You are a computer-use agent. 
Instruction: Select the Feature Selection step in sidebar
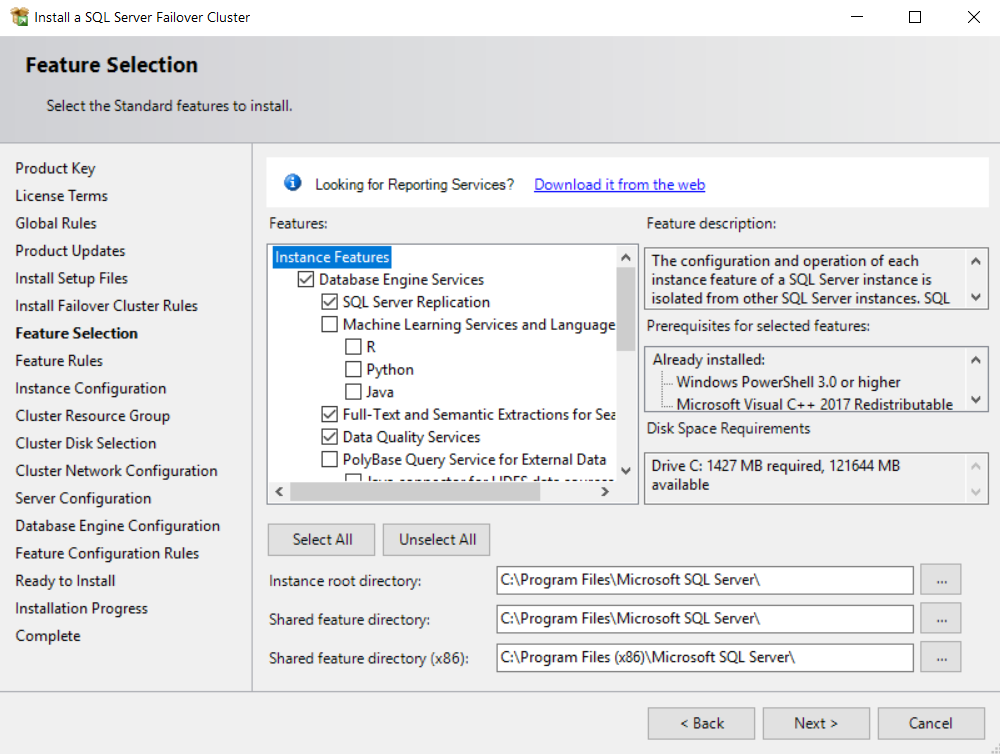[x=77, y=333]
